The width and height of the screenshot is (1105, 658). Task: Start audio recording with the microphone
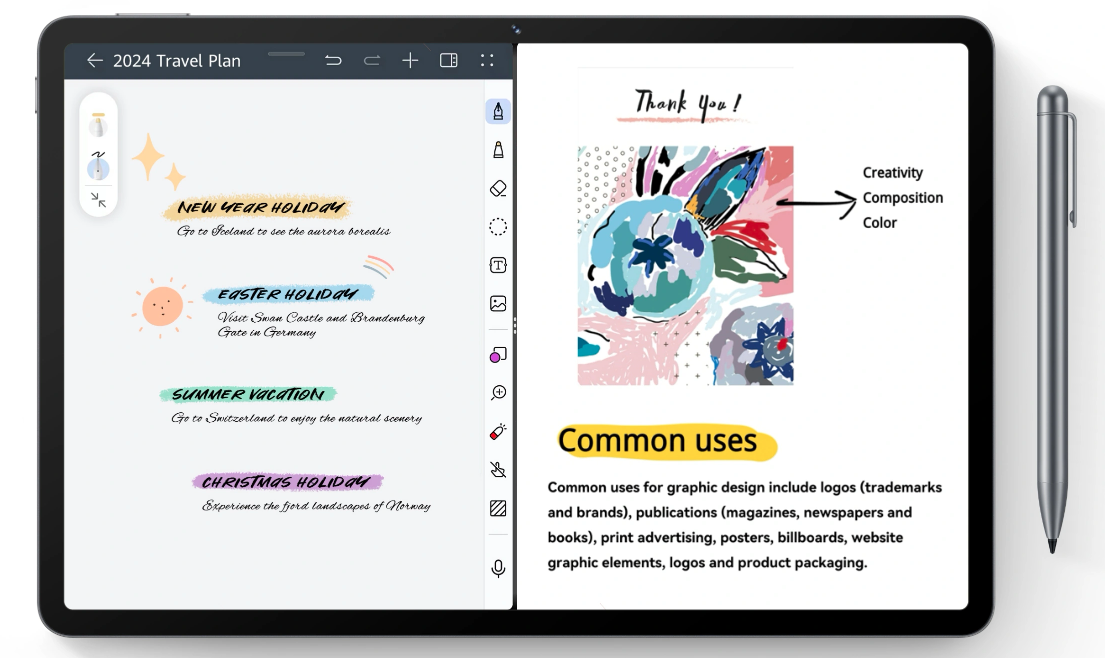click(498, 568)
